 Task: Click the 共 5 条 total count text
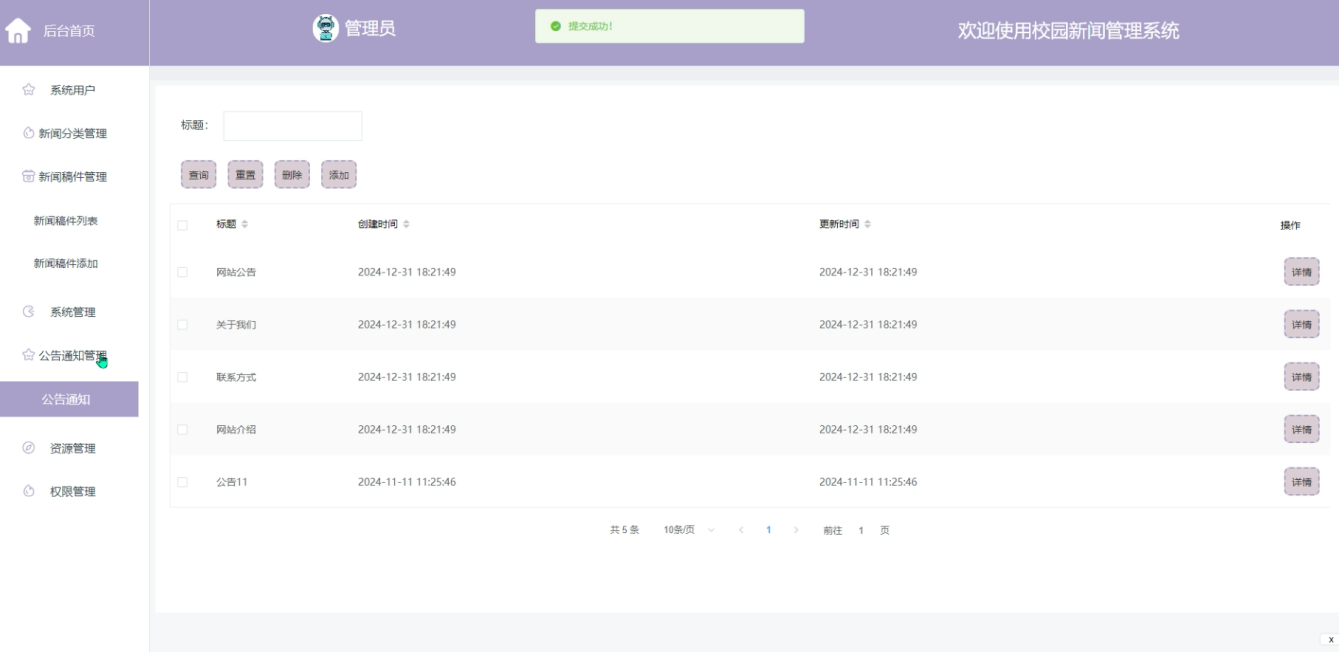click(x=624, y=530)
